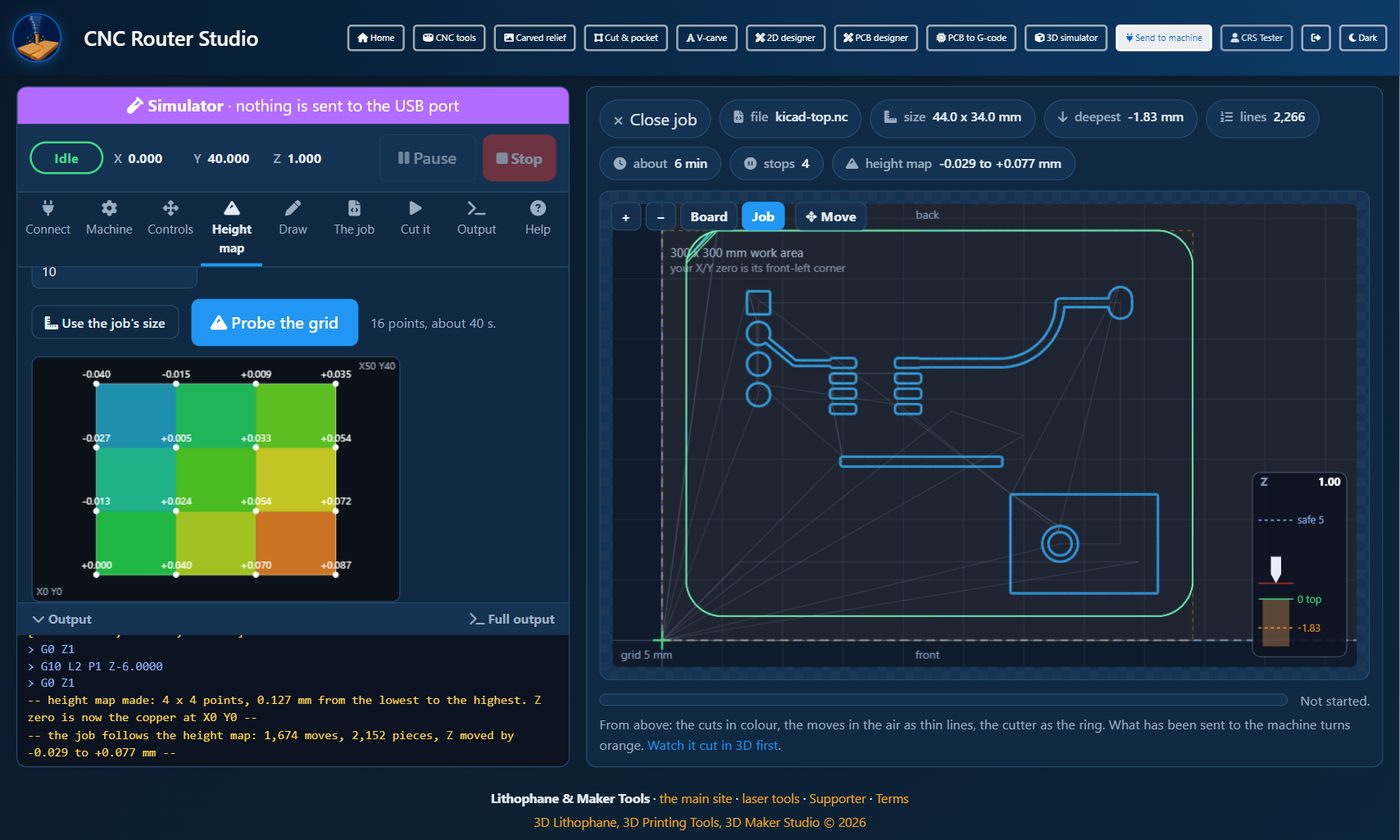Click Use the job's size button
This screenshot has width=1400, height=840.
click(105, 323)
